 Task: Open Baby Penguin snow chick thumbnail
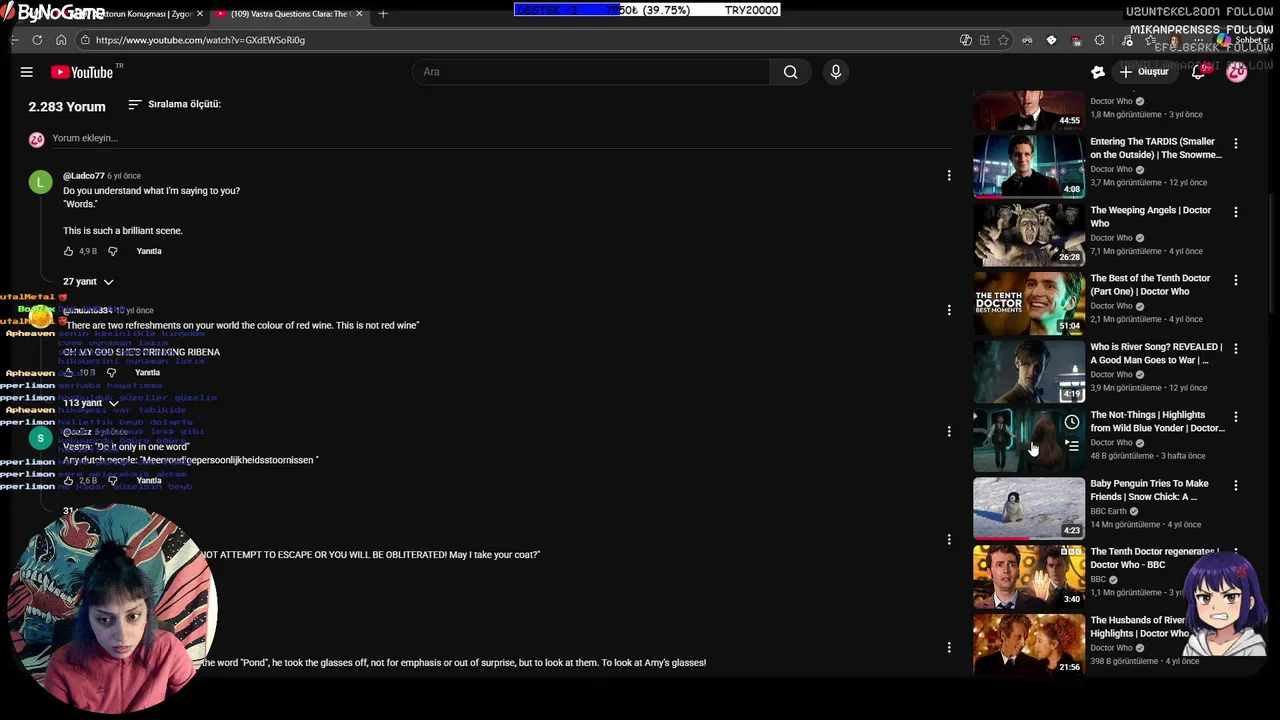pos(1029,508)
